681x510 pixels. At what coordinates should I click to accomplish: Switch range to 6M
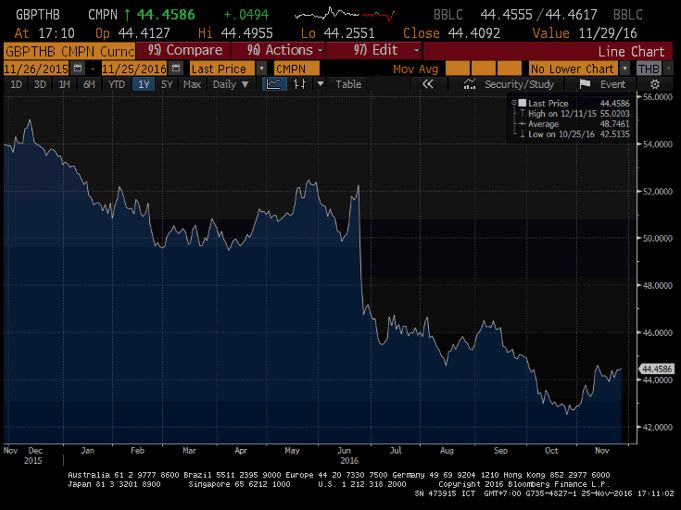coord(90,85)
